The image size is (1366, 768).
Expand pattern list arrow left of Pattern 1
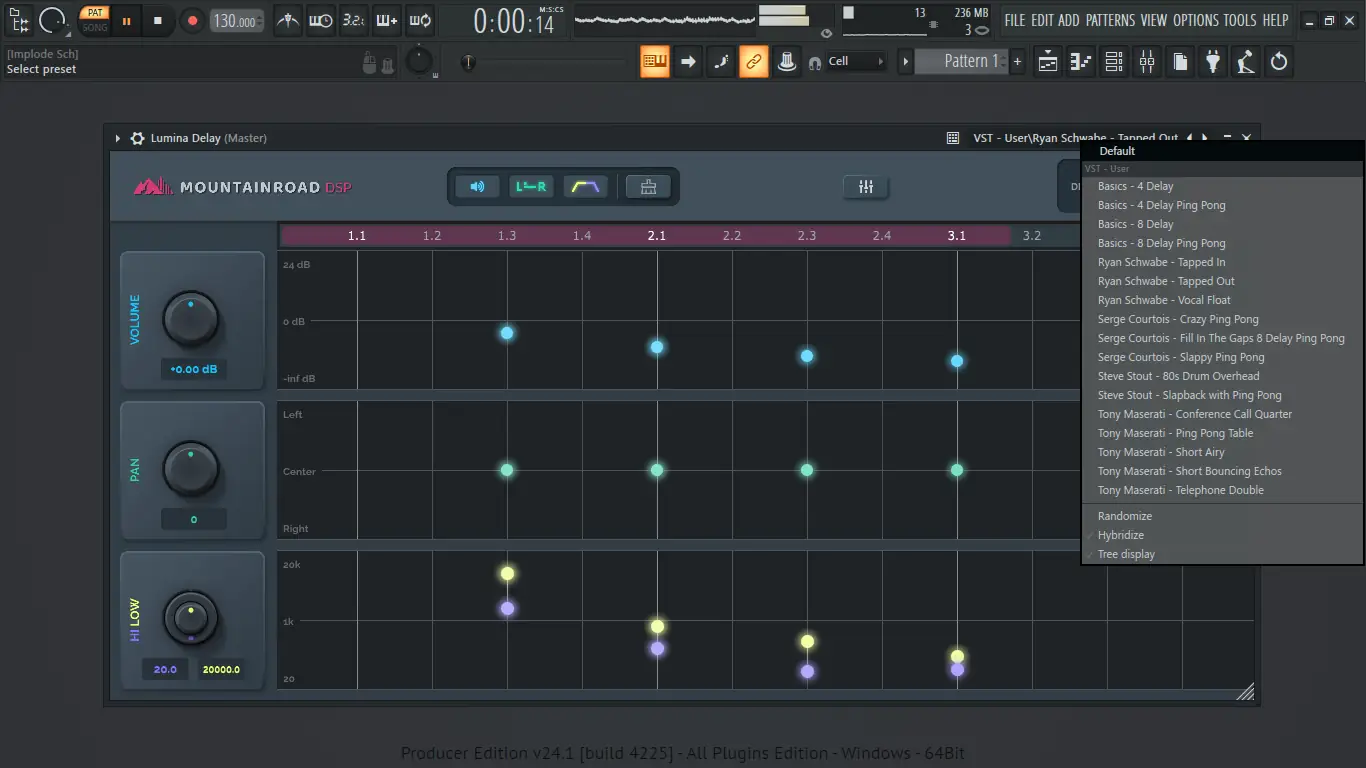click(906, 61)
